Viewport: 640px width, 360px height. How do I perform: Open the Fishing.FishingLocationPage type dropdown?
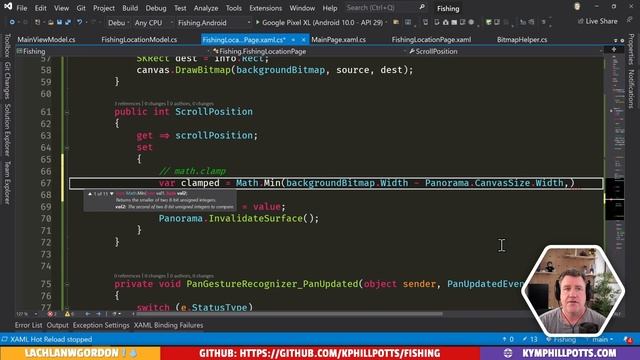coord(309,51)
